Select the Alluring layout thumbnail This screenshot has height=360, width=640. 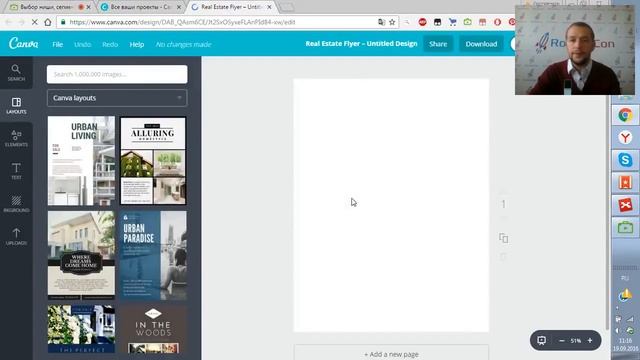click(x=153, y=161)
